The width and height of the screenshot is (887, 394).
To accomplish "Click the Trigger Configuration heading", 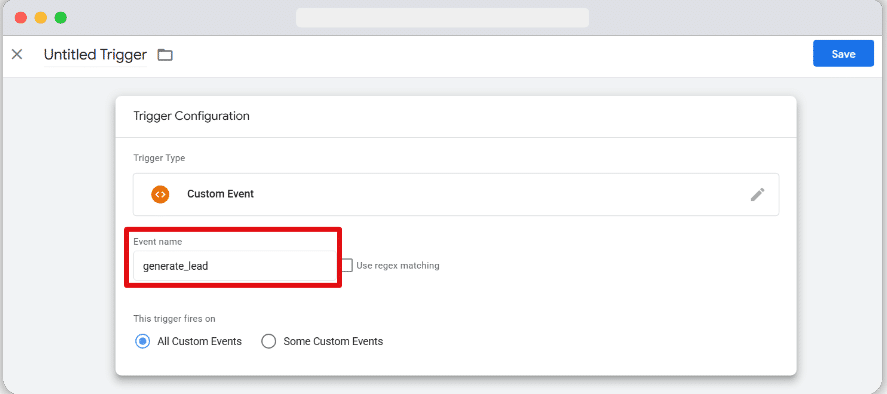I will (x=191, y=116).
